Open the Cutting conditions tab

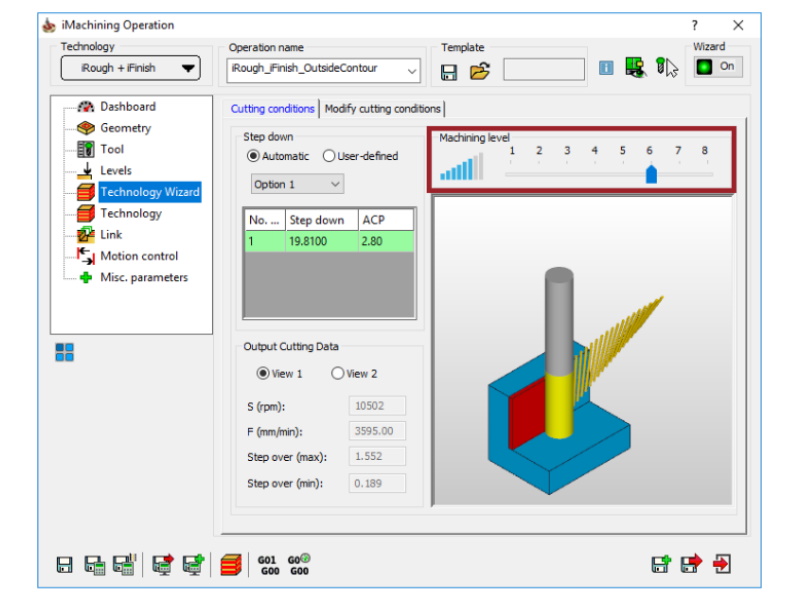(272, 109)
